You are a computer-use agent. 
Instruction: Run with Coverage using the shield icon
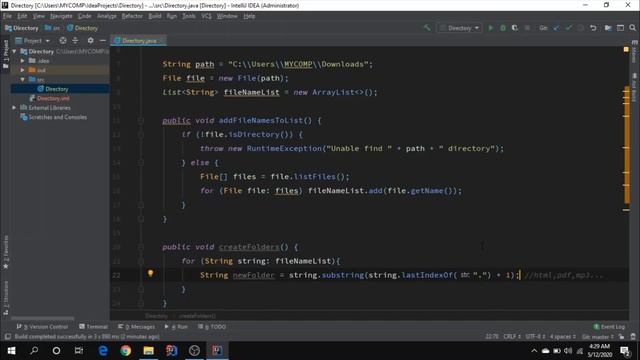point(515,28)
